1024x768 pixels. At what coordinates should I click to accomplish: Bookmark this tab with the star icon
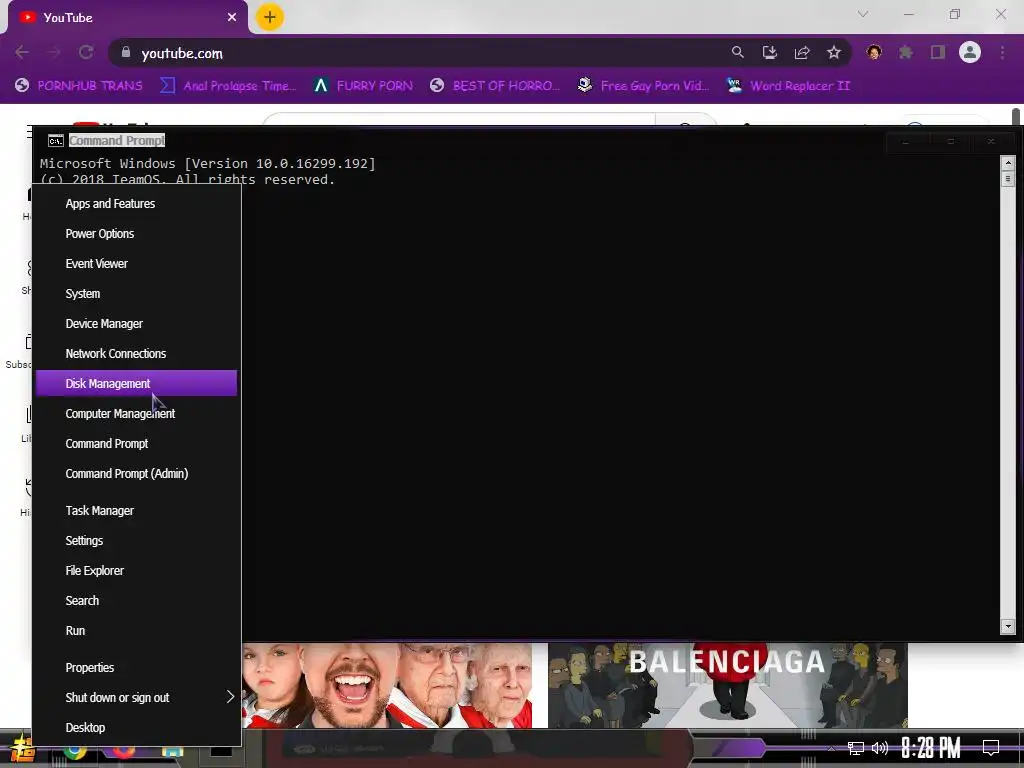click(834, 52)
